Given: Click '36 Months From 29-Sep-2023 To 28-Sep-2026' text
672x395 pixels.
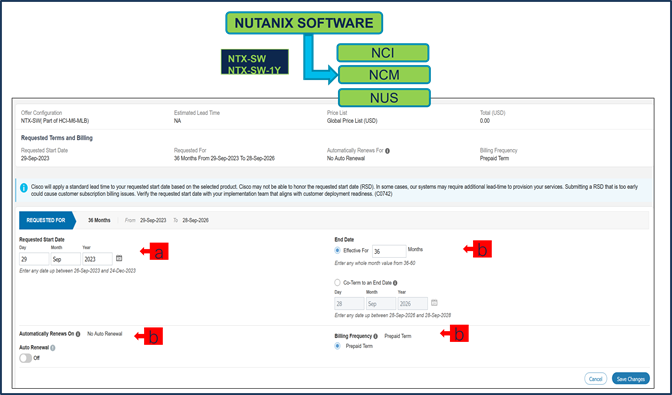Looking at the screenshot, I should coord(224,159).
